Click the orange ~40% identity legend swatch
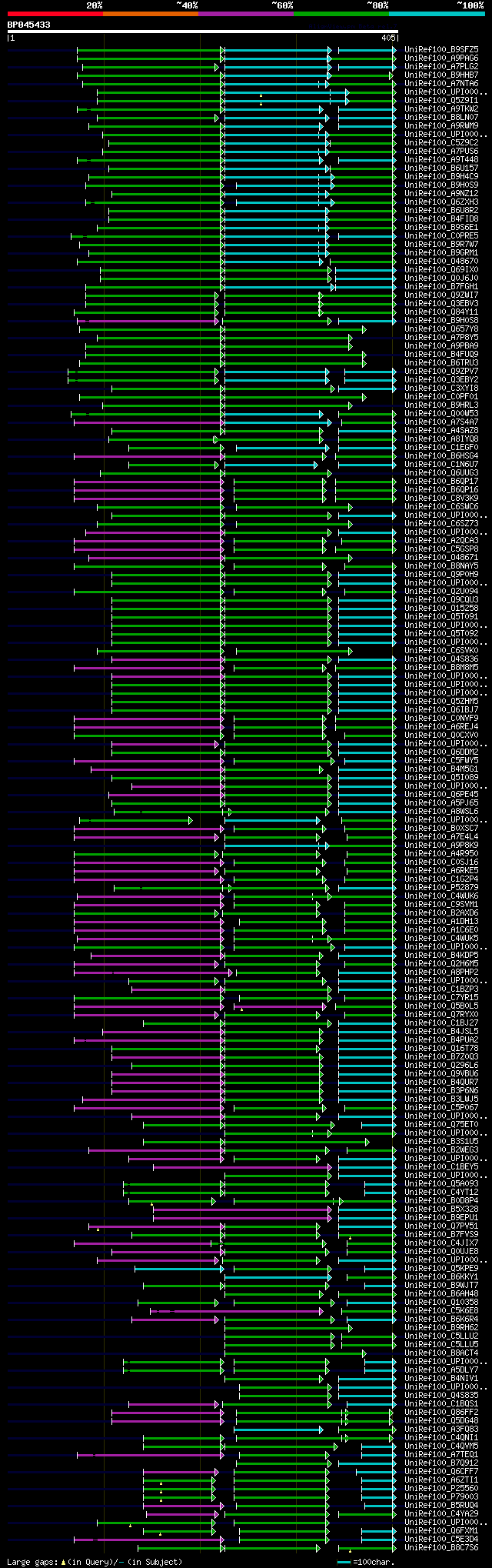This screenshot has width=492, height=1568. (x=151, y=14)
